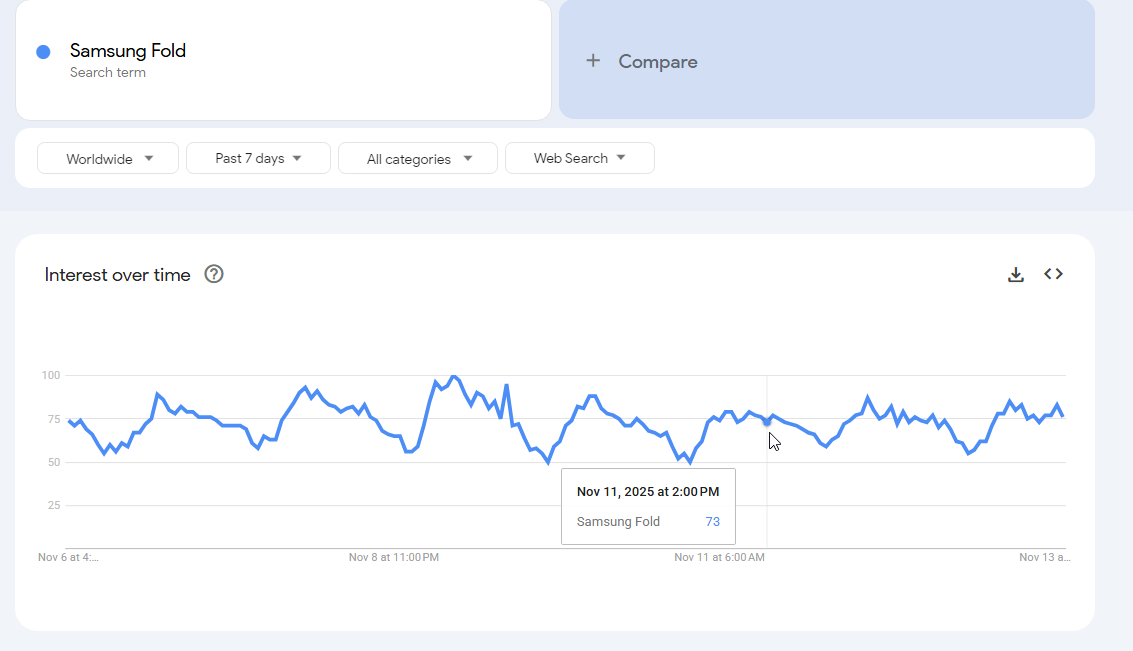The image size is (1133, 651).
Task: Select the highlighted data point on the chart line
Action: click(767, 422)
